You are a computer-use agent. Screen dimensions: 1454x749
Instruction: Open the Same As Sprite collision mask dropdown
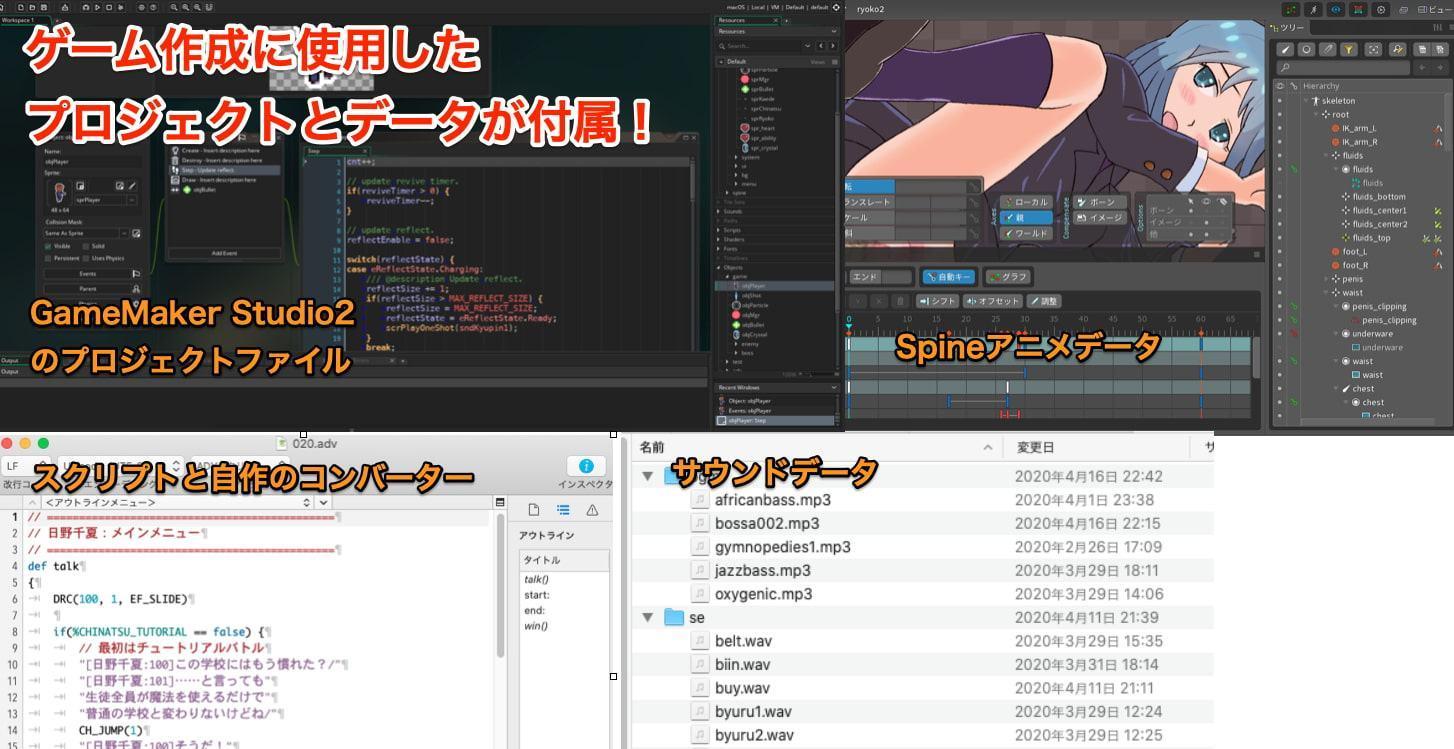[x=85, y=233]
